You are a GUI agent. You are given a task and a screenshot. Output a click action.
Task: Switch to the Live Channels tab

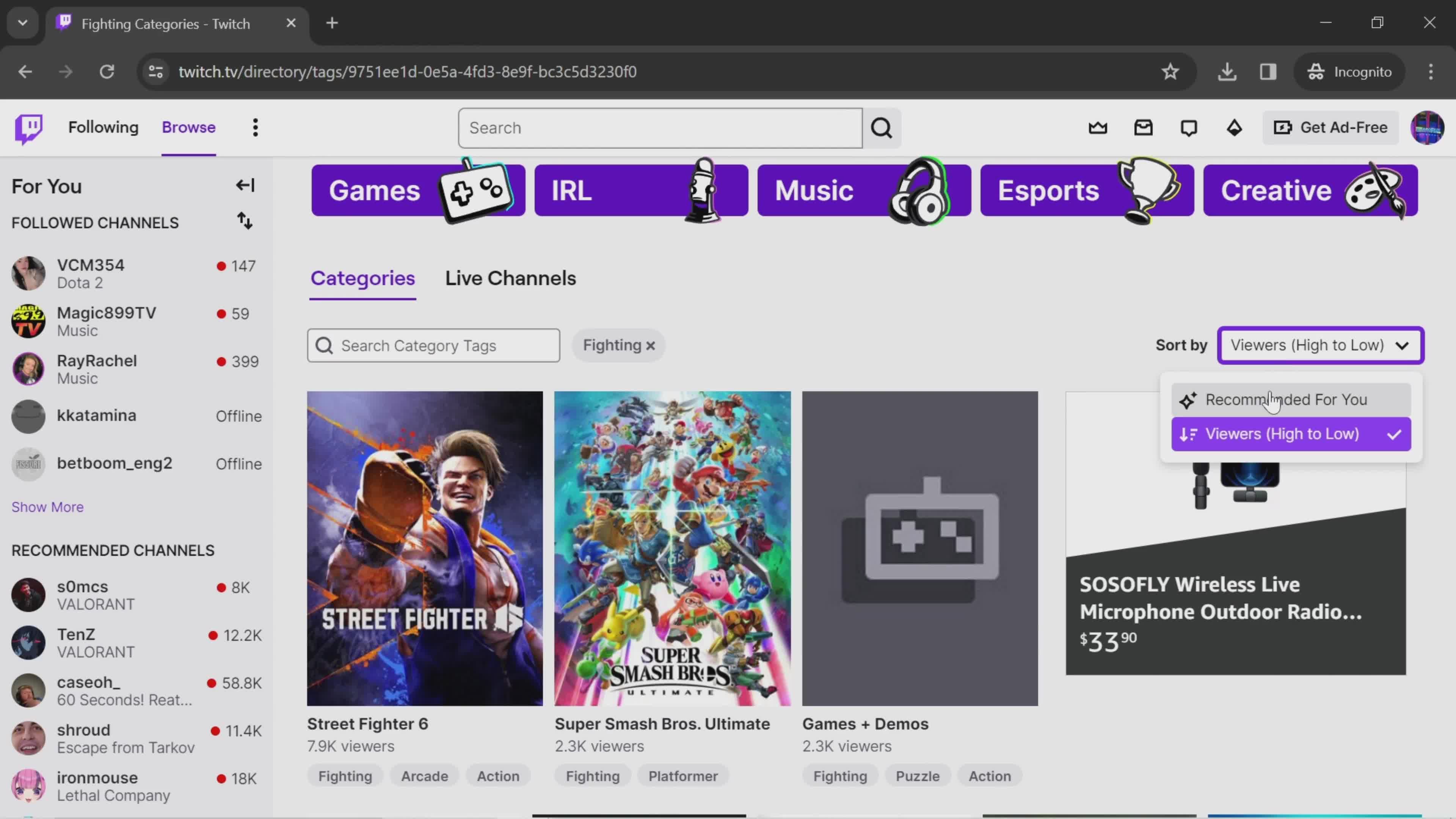tap(510, 278)
